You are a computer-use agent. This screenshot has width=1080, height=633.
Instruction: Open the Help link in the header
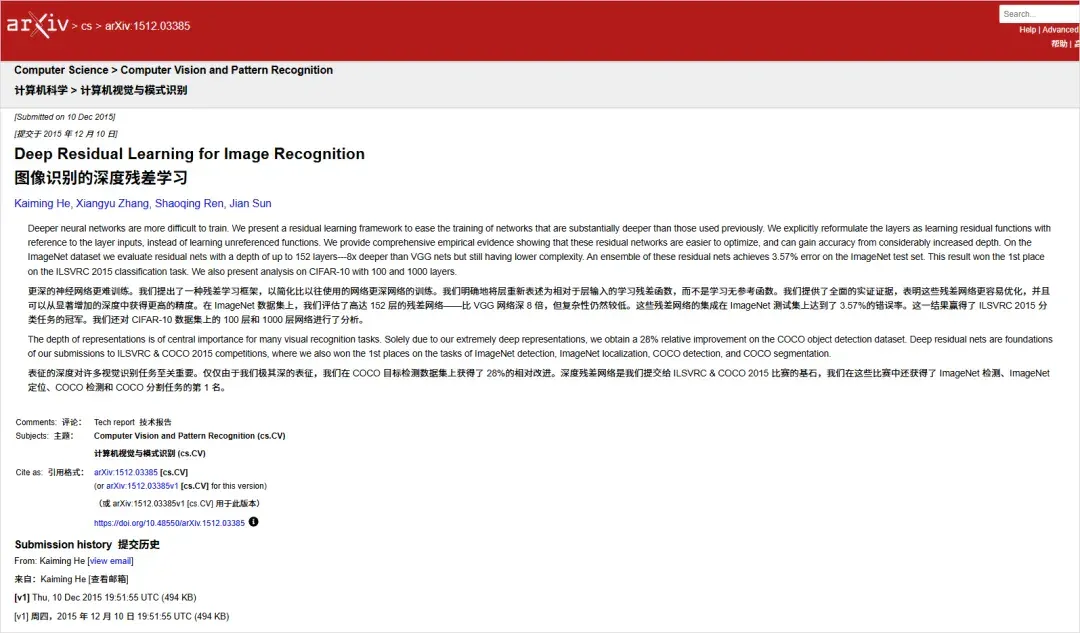point(1027,30)
